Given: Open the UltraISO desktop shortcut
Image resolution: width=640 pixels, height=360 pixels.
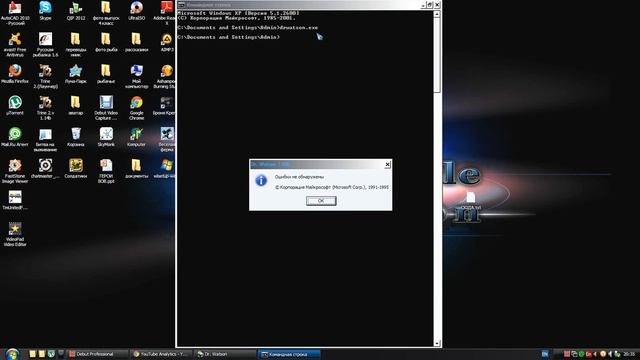Looking at the screenshot, I should pos(136,10).
